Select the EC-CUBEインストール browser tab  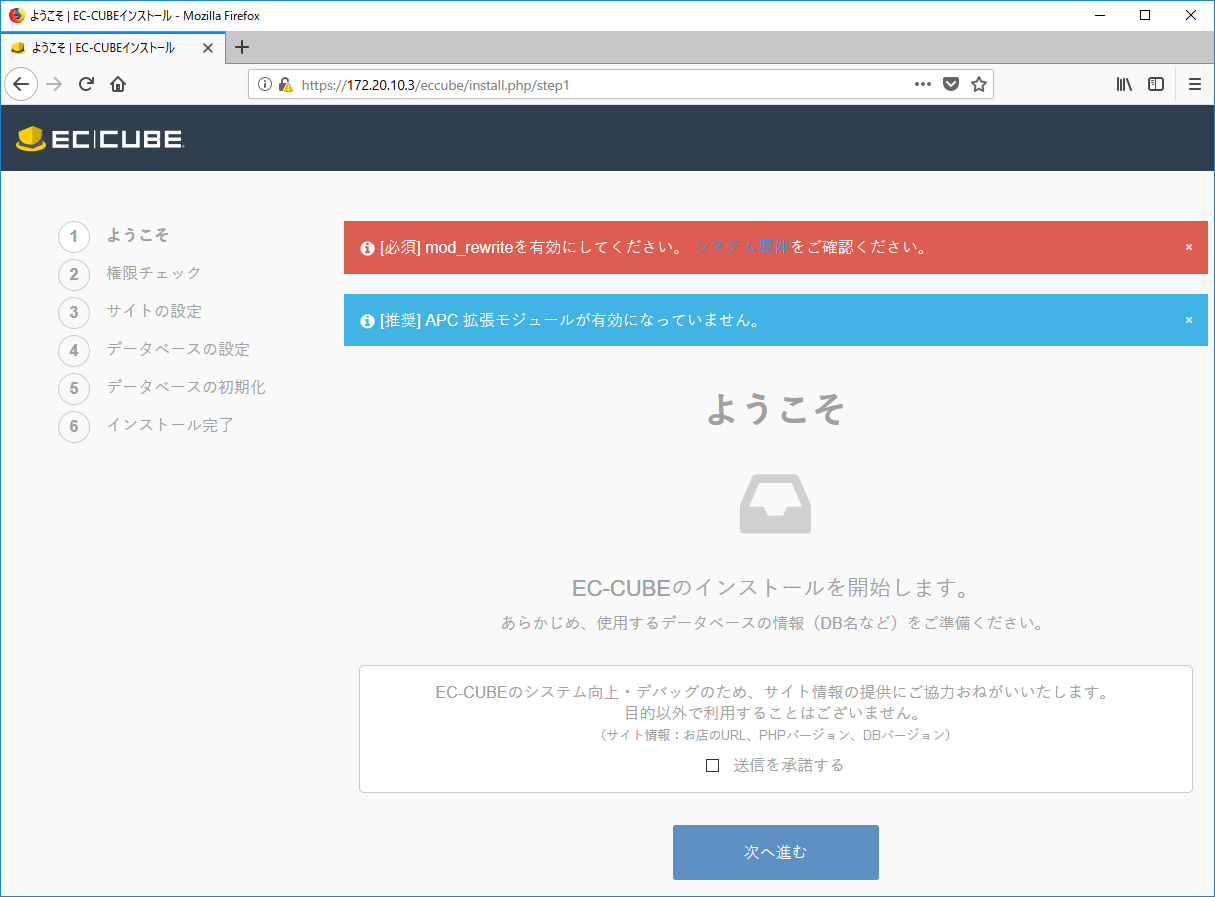point(113,47)
